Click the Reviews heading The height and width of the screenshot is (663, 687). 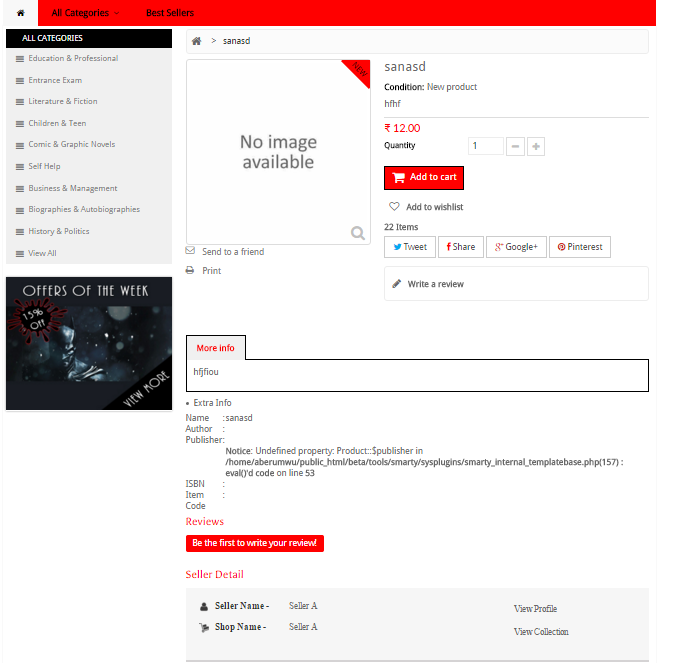pos(205,521)
